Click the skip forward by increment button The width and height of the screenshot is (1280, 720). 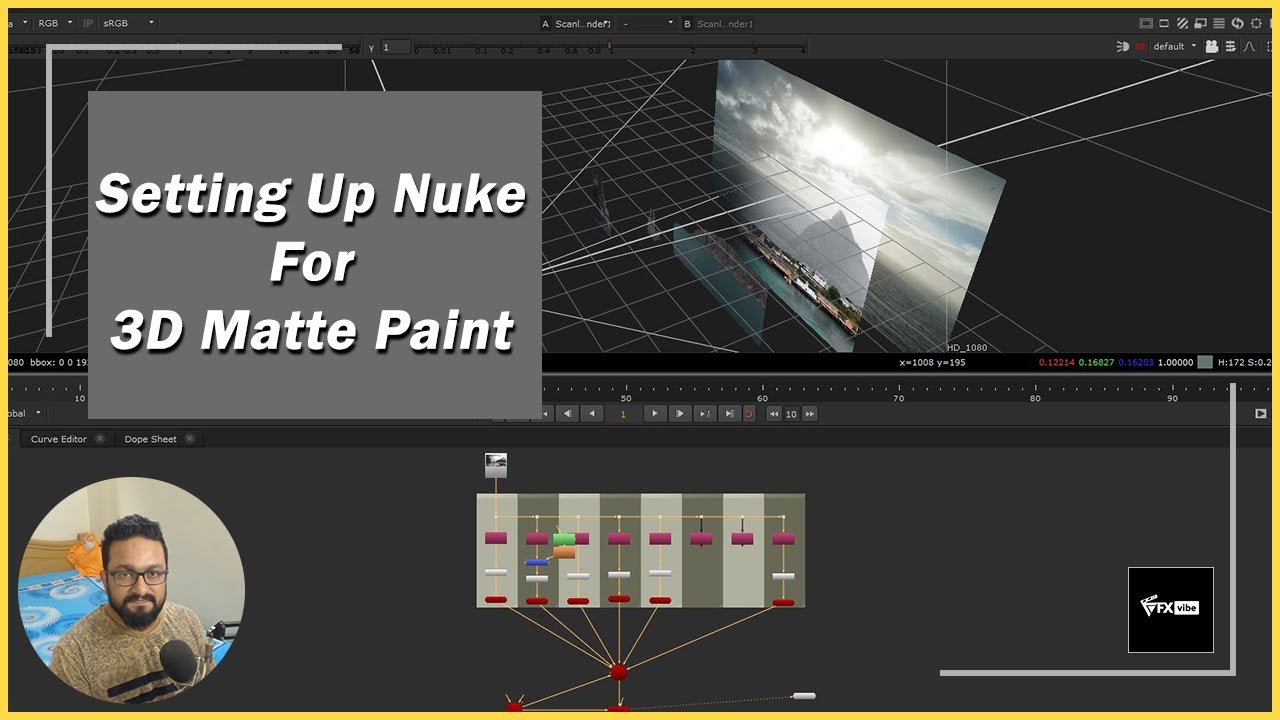[x=810, y=414]
